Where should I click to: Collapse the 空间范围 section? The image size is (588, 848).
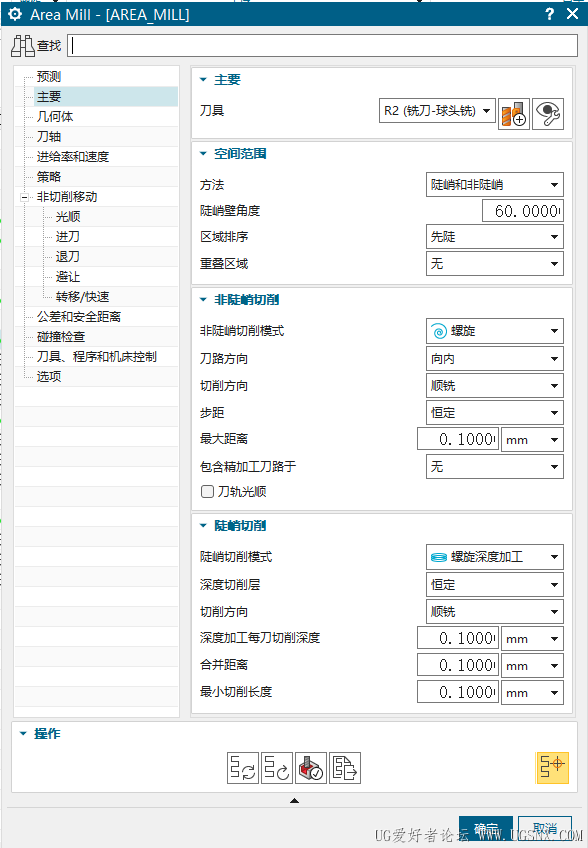[x=203, y=154]
